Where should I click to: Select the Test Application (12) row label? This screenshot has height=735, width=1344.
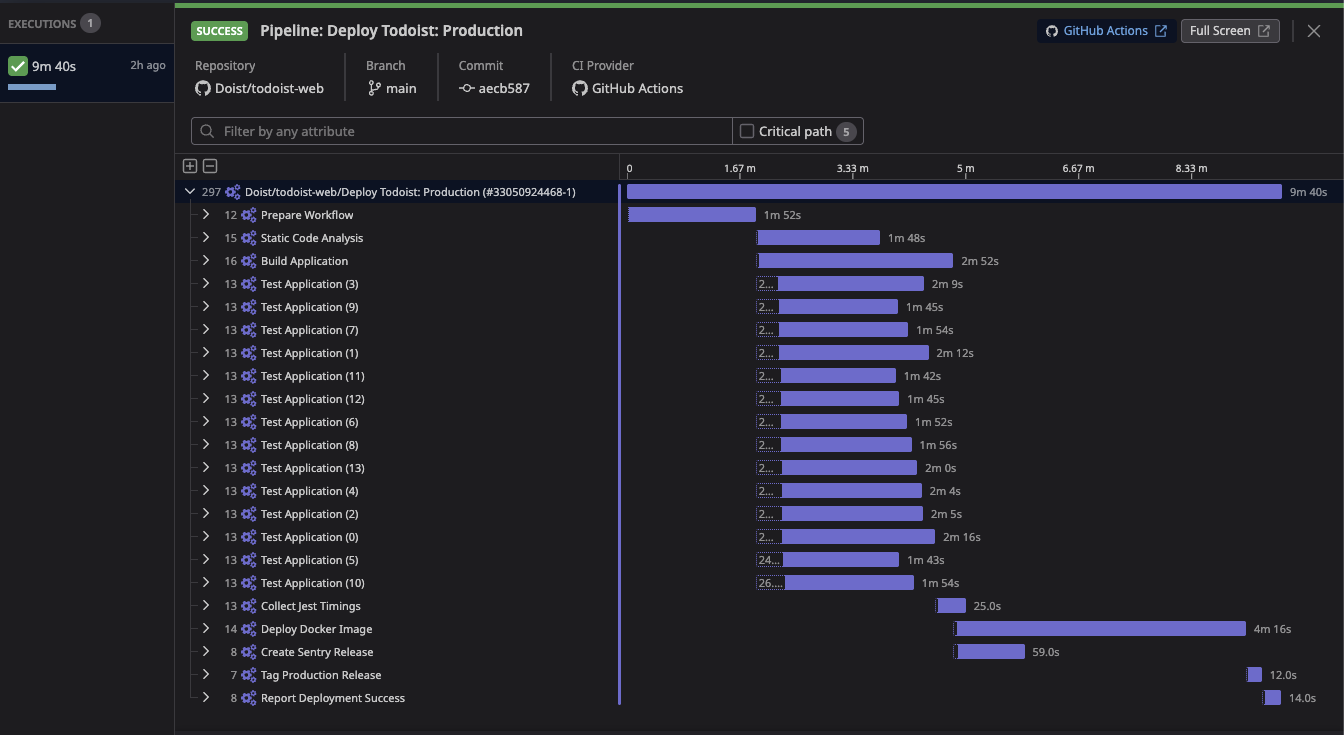click(312, 399)
